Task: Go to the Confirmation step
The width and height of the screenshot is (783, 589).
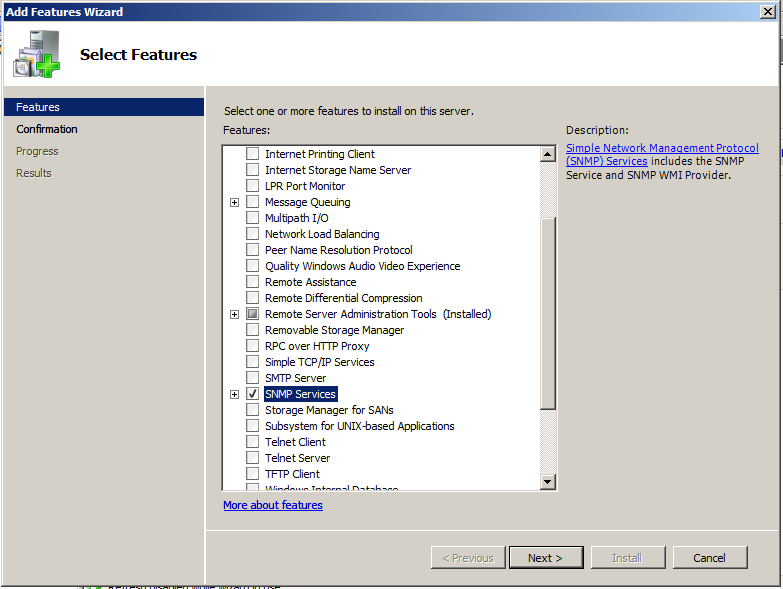Action: pos(46,129)
